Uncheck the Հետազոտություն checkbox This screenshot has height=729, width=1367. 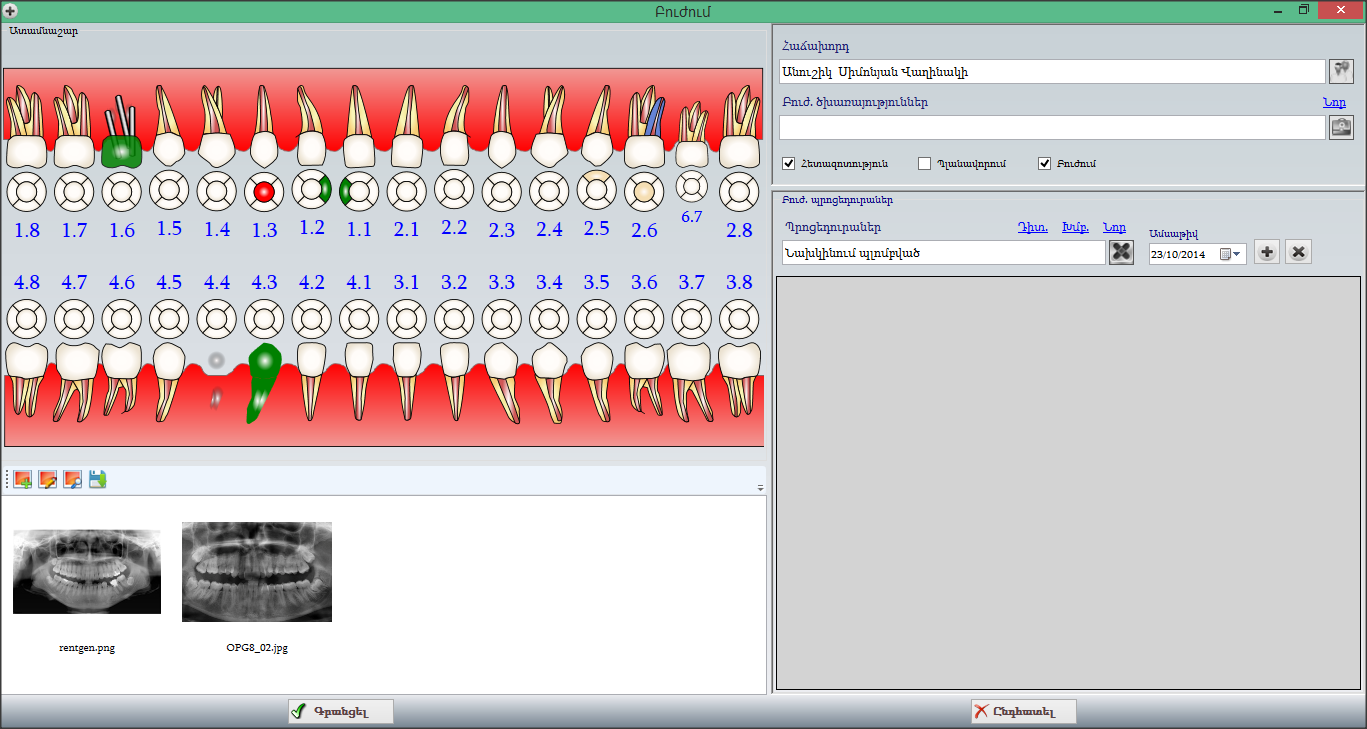[788, 163]
